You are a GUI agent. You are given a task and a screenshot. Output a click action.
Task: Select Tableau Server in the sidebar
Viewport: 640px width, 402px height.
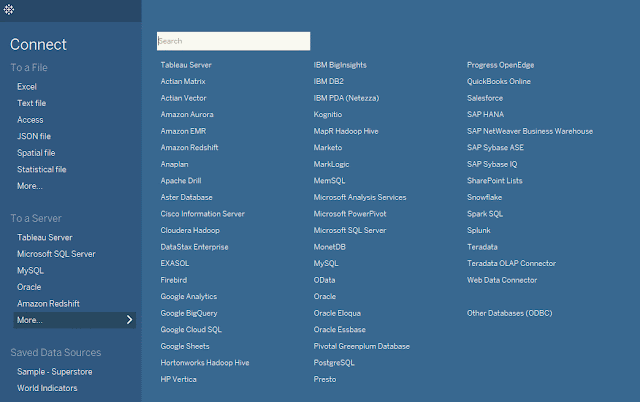pyautogui.click(x=44, y=238)
